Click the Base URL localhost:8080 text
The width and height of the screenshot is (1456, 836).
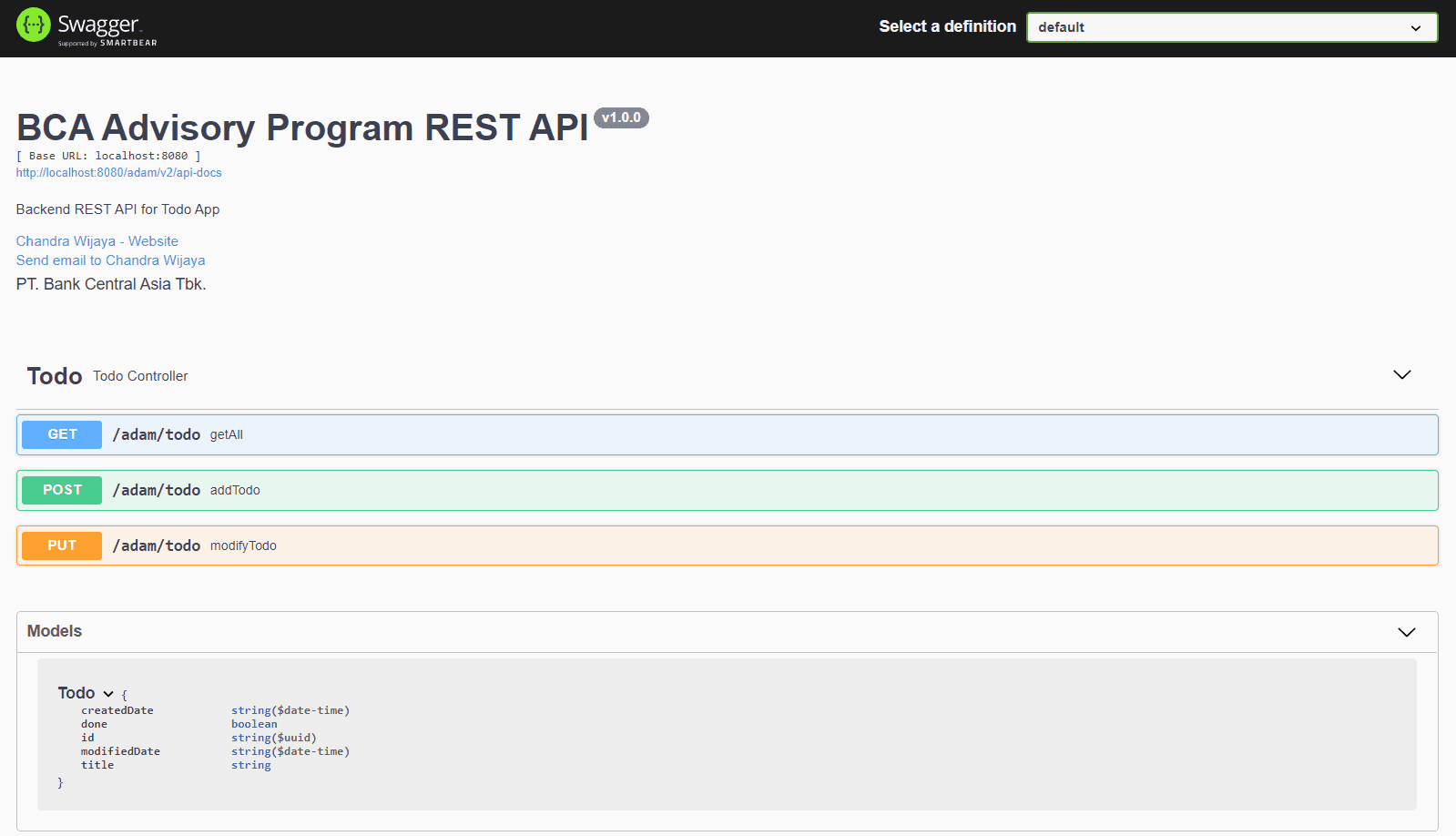[x=108, y=156]
